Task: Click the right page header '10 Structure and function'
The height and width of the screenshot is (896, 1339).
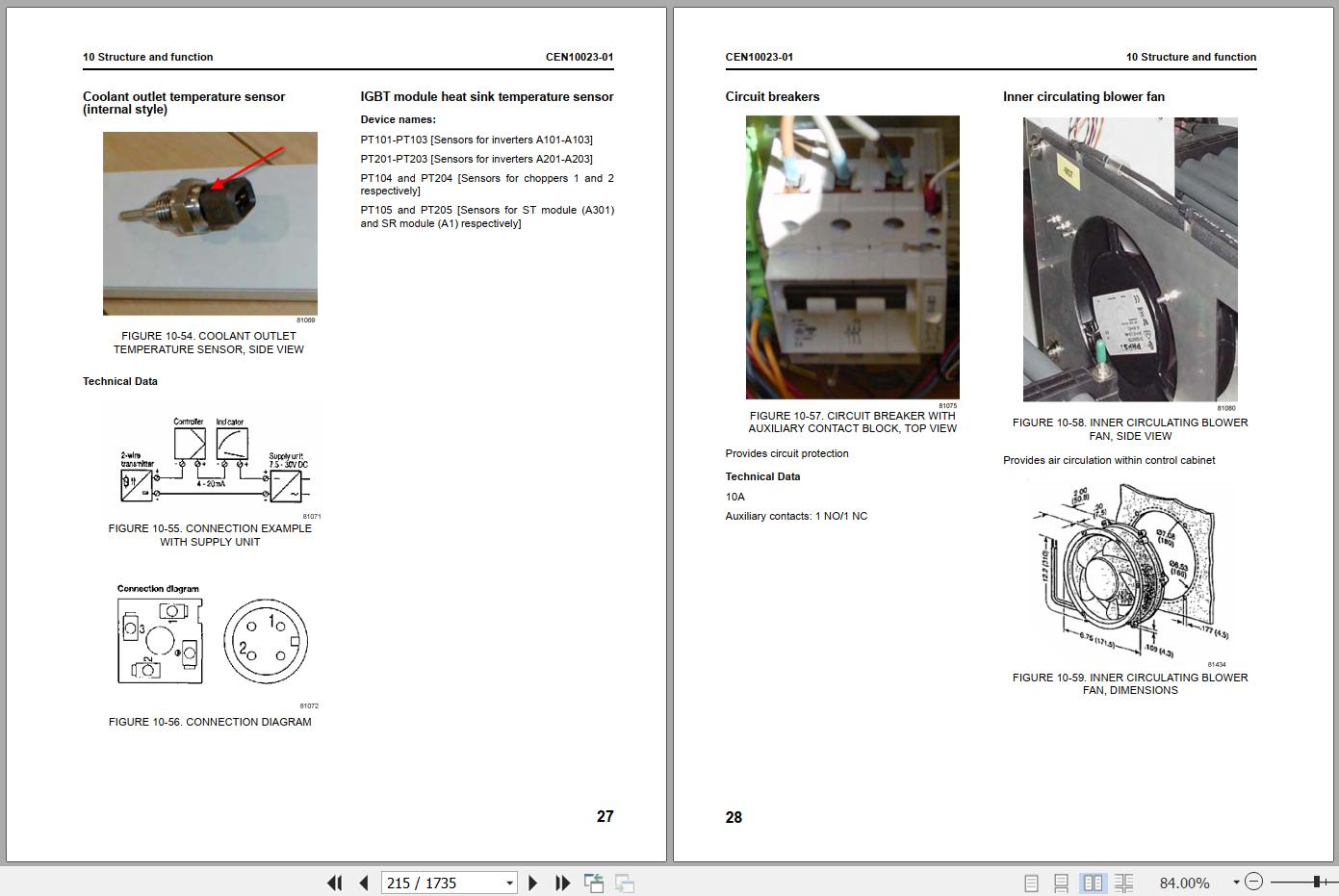Action: [1191, 57]
